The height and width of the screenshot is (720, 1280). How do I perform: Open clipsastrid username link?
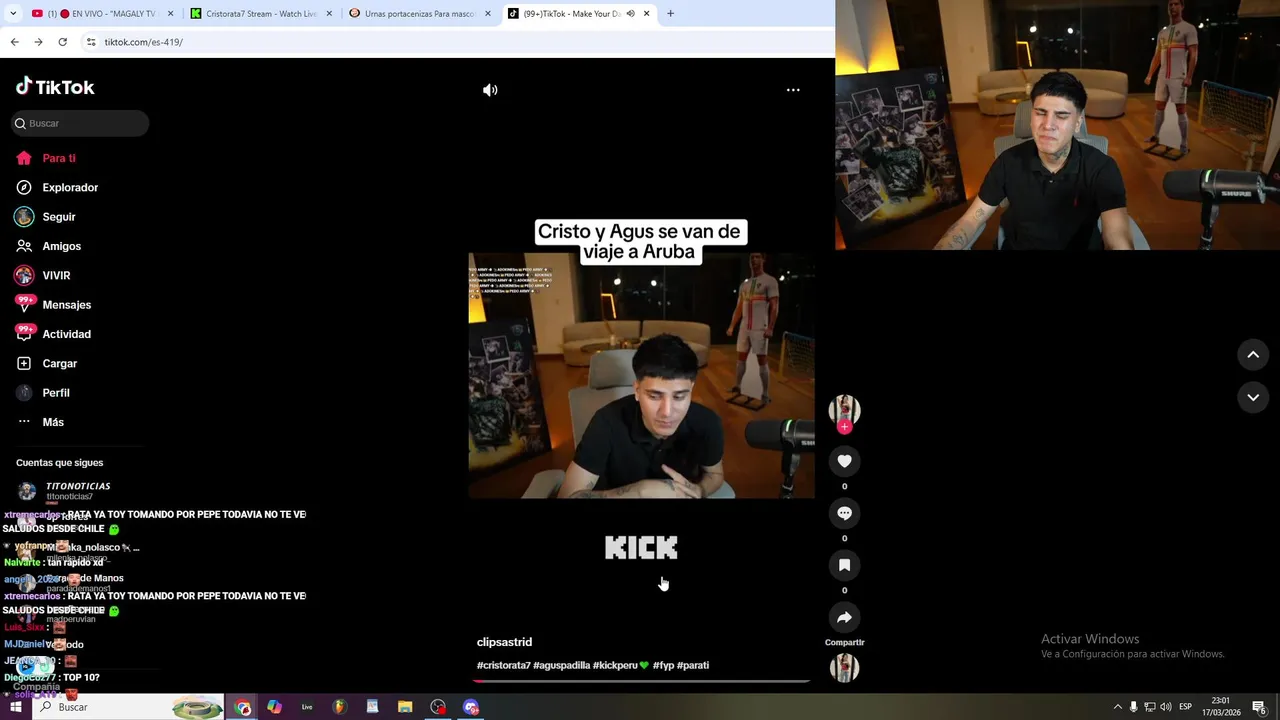[x=504, y=642]
